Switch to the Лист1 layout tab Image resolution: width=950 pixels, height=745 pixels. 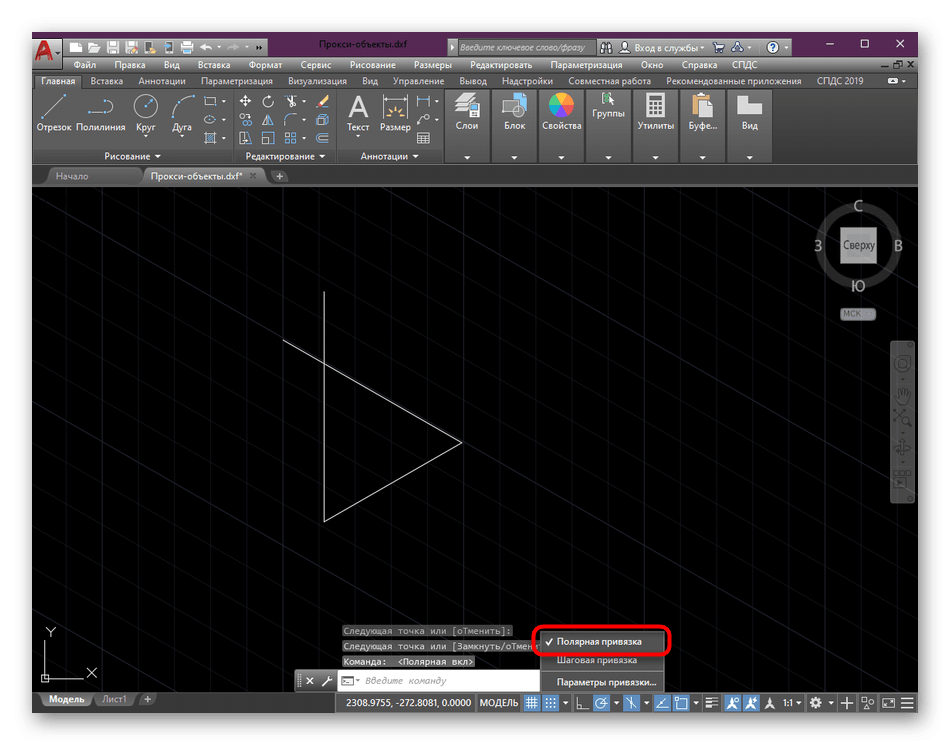click(114, 699)
